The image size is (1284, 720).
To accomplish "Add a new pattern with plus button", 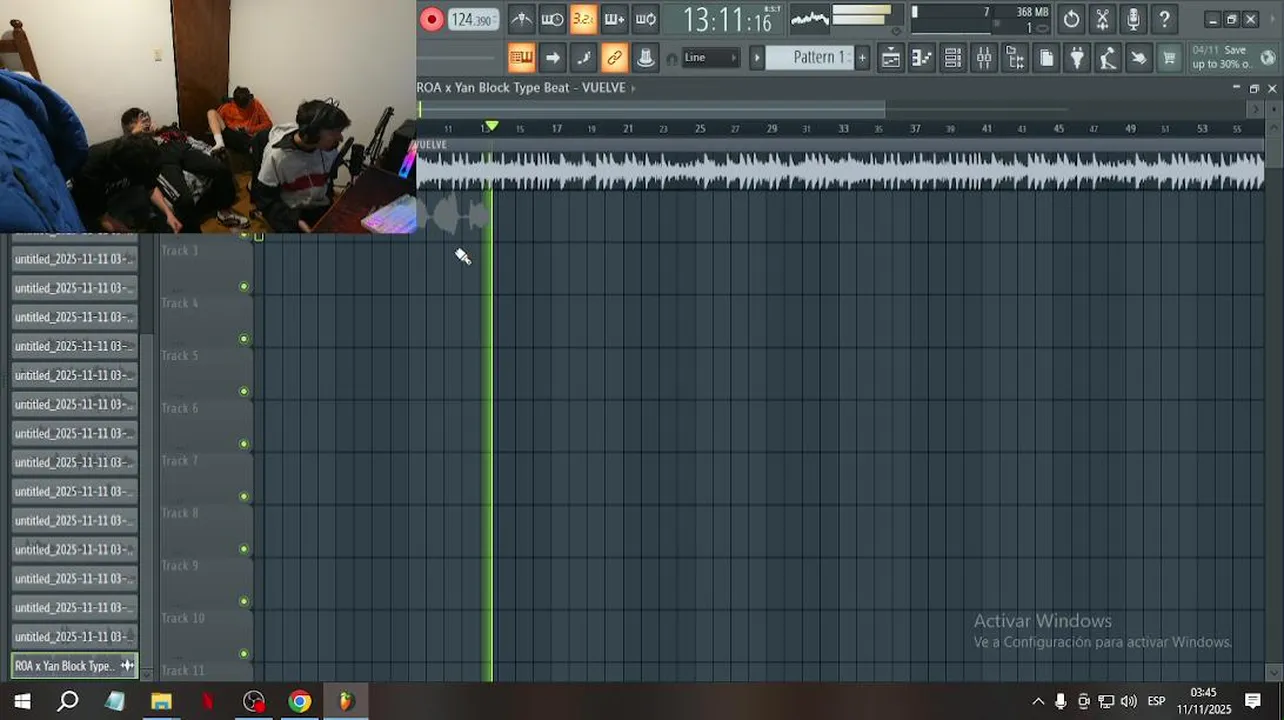I will point(862,58).
